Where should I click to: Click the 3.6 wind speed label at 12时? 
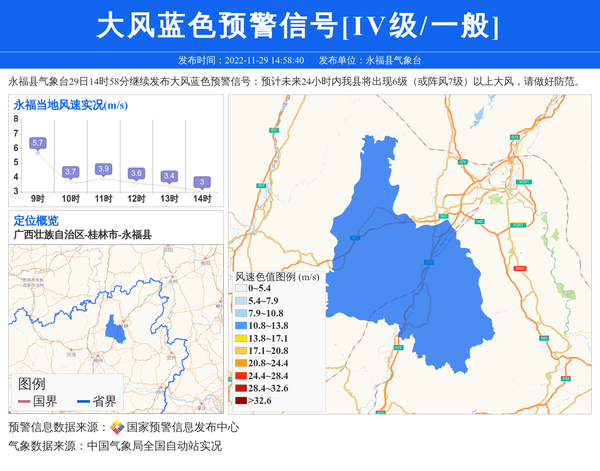point(136,173)
